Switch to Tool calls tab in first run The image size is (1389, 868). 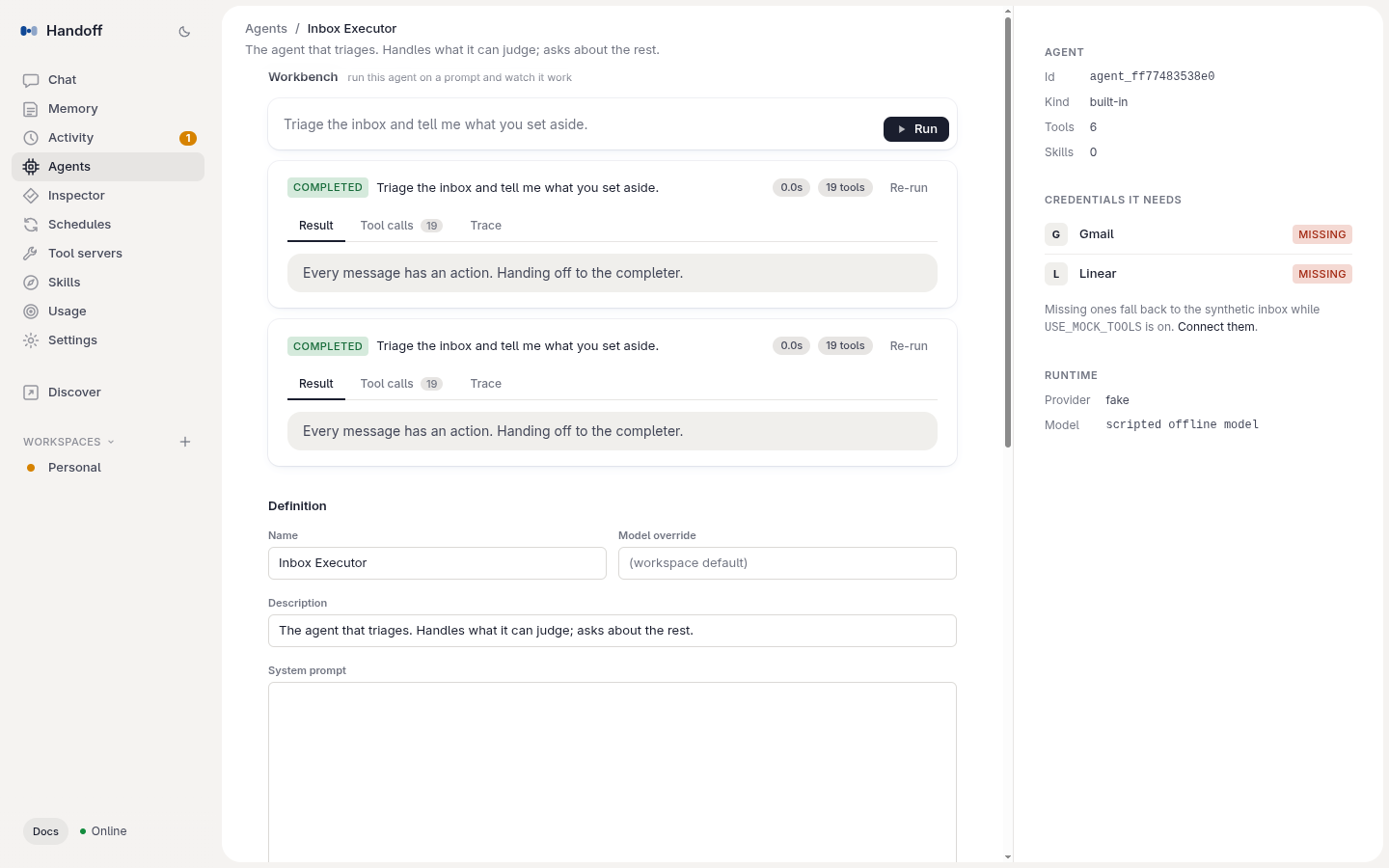401,226
